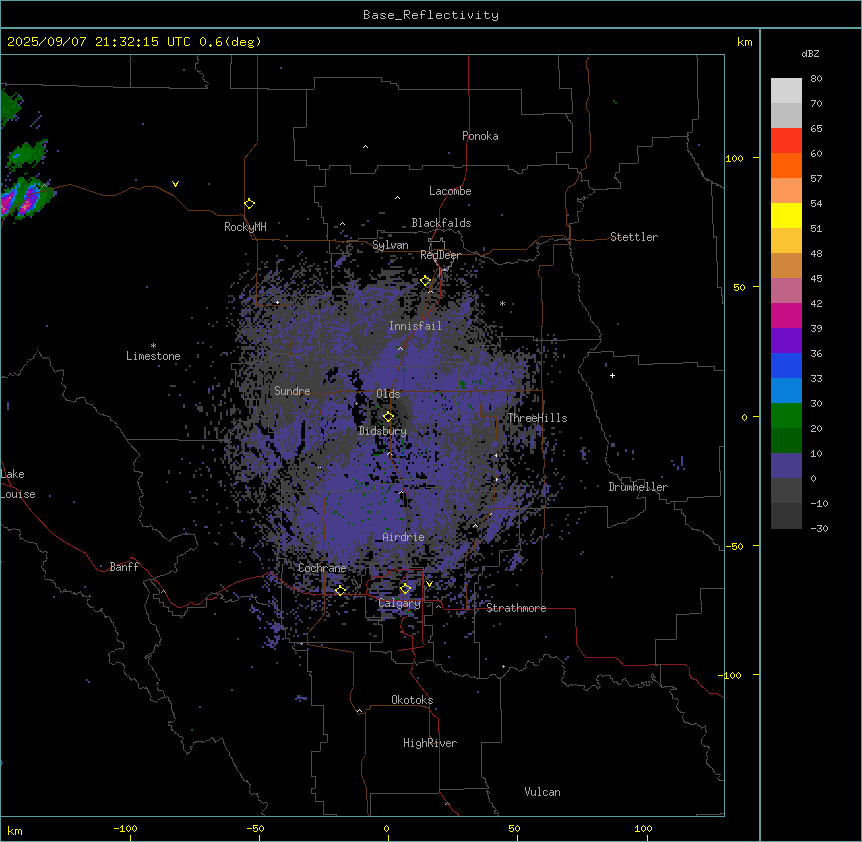Viewport: 862px width, 842px height.
Task: Click the Limestone label
Action: point(153,356)
